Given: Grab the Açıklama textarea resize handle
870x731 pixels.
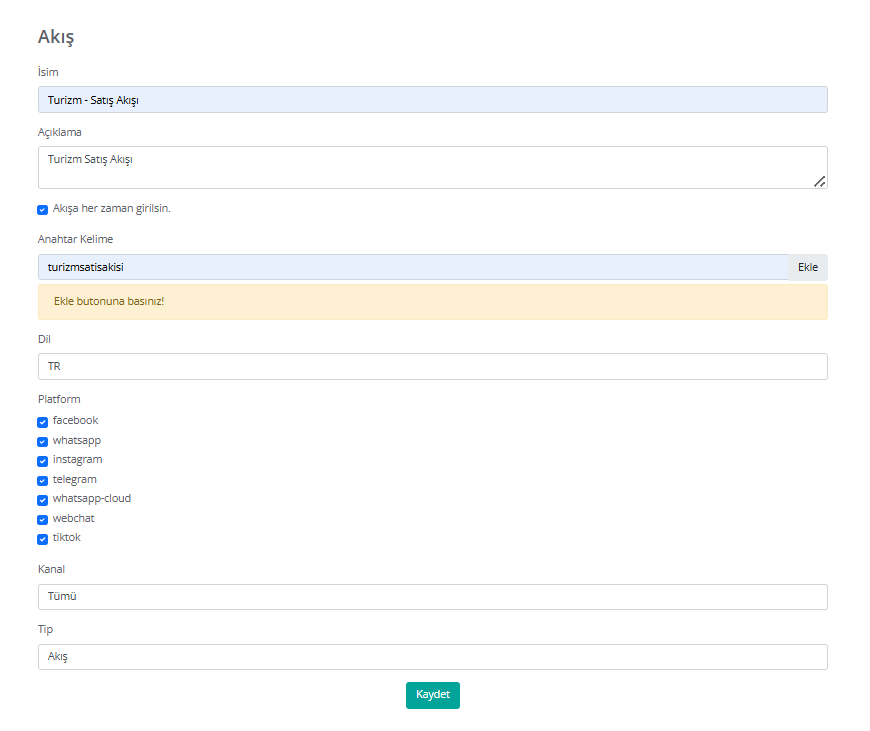Looking at the screenshot, I should [820, 182].
